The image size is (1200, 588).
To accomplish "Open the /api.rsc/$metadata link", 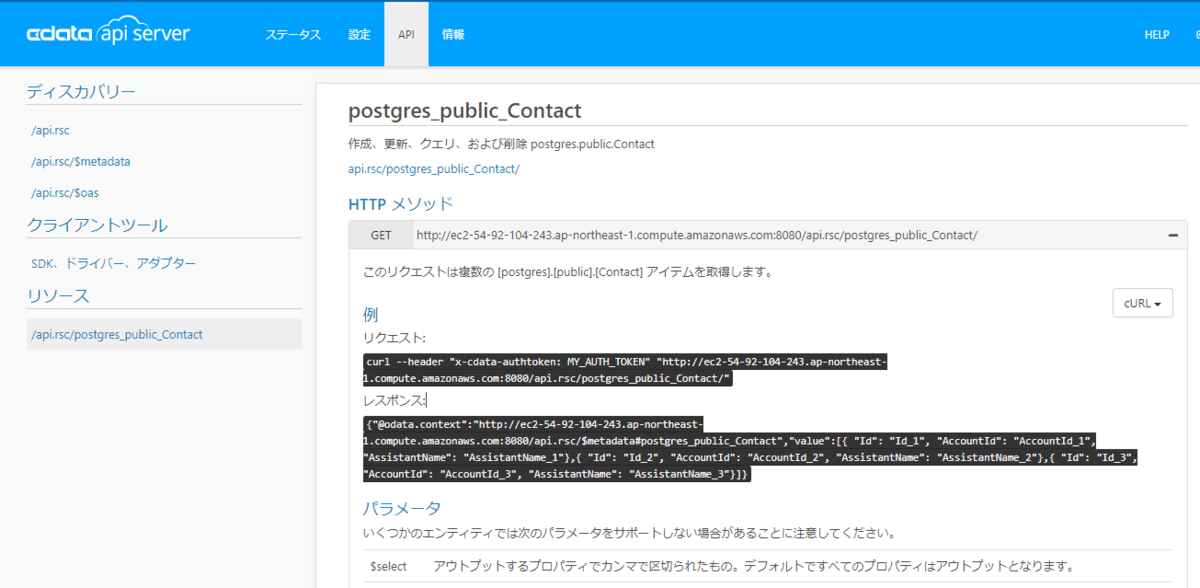I will (81, 161).
